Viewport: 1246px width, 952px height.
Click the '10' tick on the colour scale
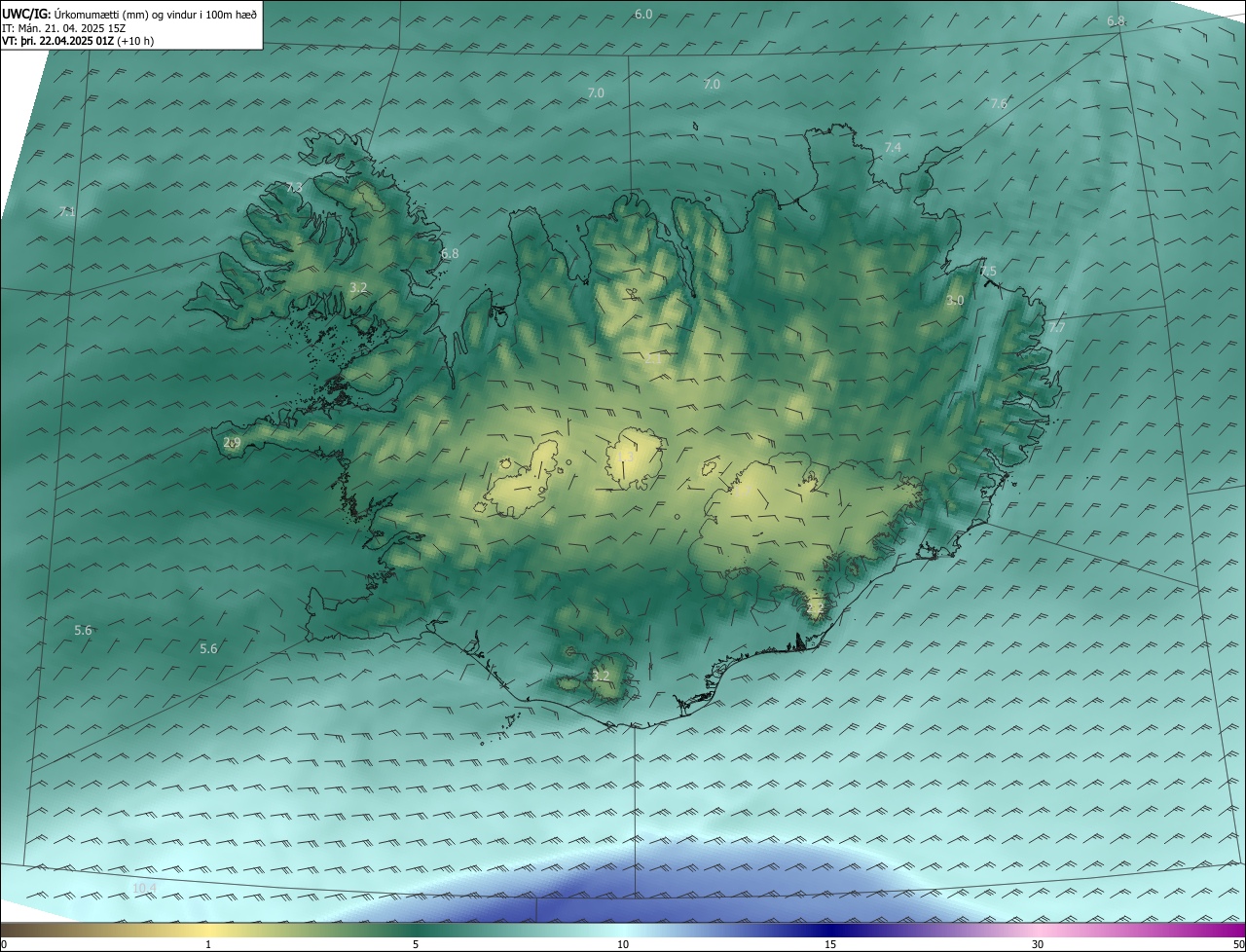(x=623, y=944)
